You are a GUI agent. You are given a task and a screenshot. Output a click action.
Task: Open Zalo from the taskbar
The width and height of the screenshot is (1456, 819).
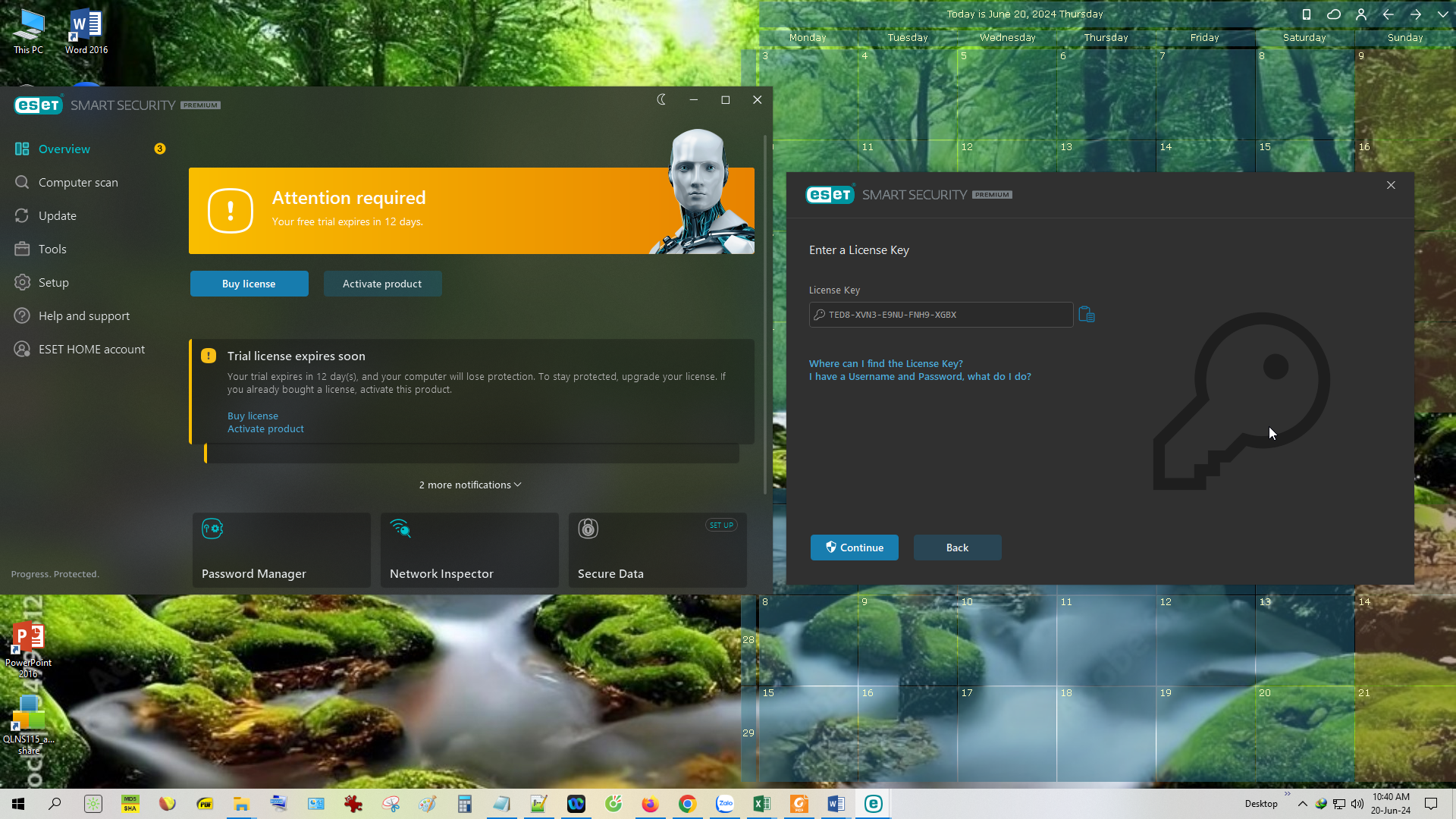tap(725, 804)
